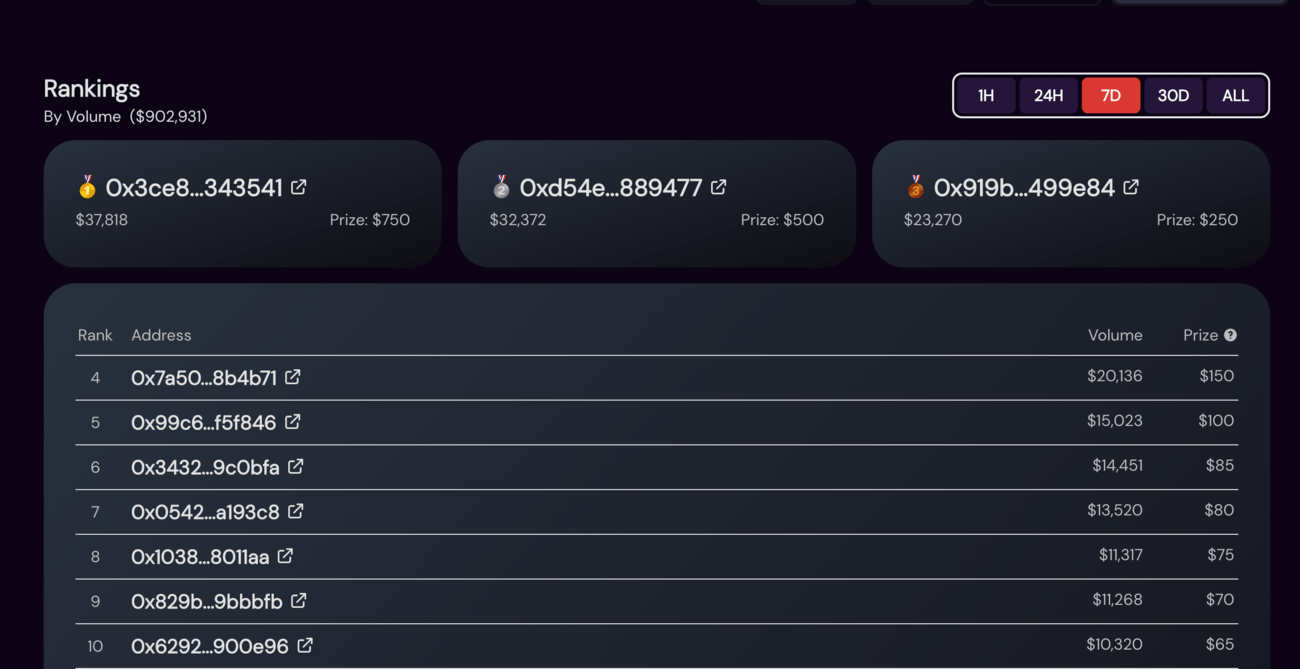Open external link icon beside 0x7a50...8b4b71
1300x669 pixels.
point(292,377)
